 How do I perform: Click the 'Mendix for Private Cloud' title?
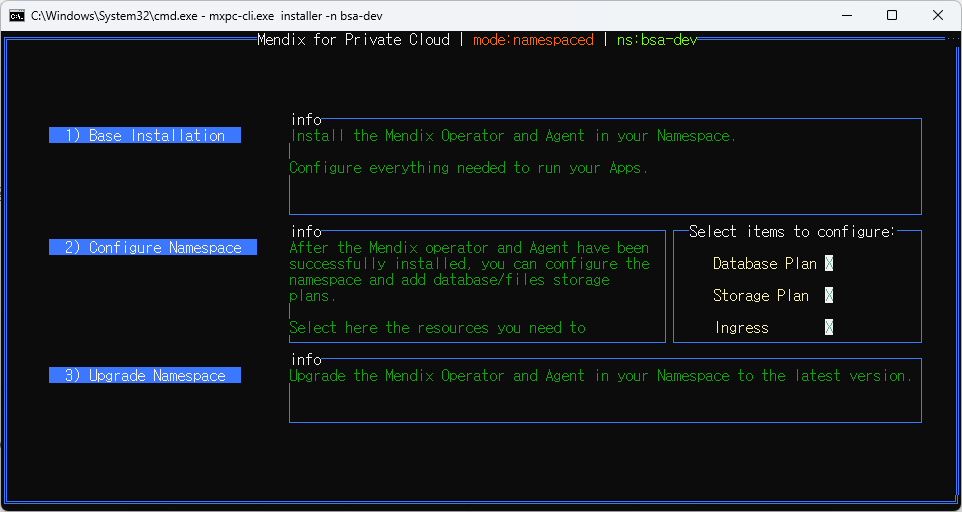(x=353, y=40)
